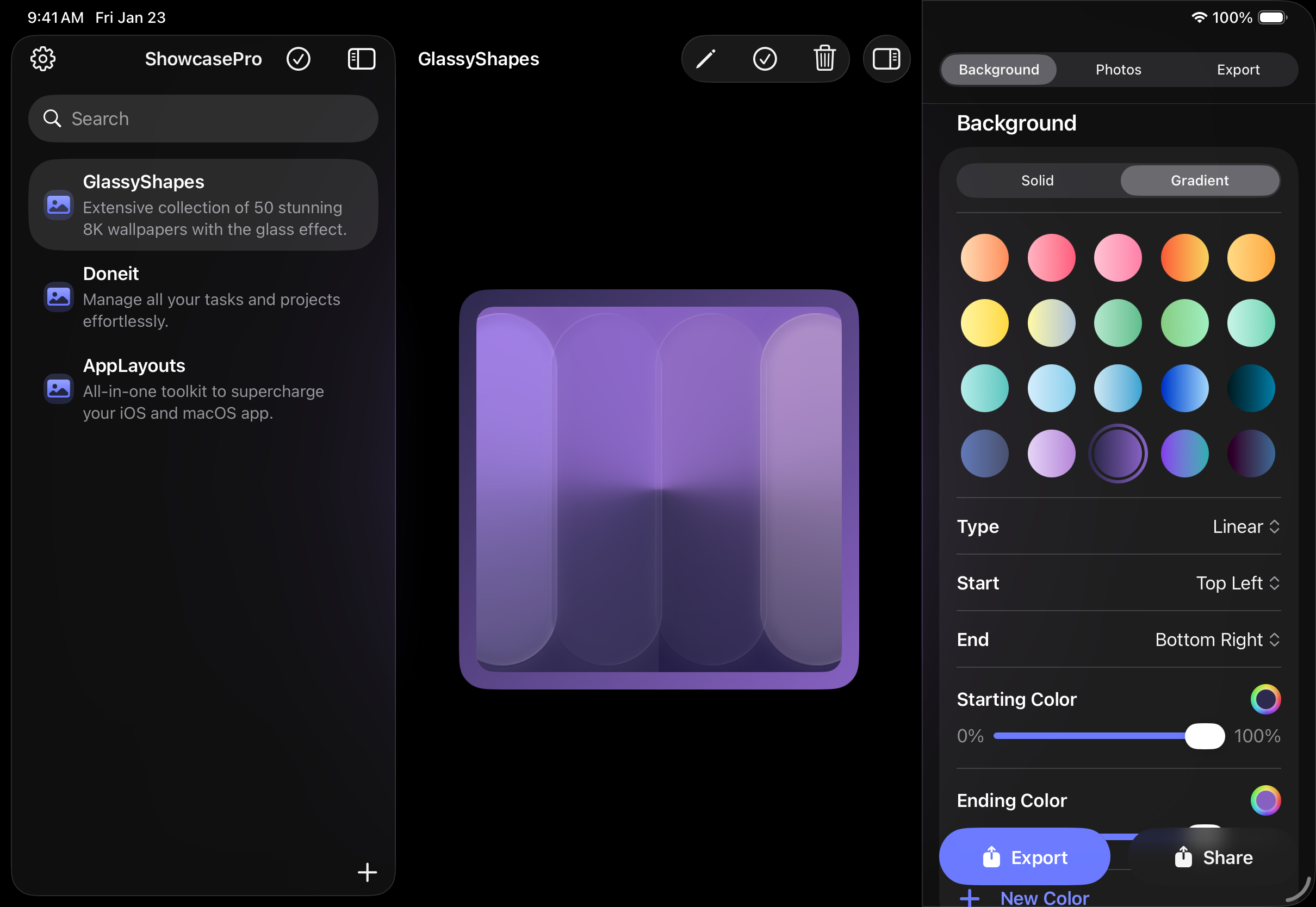Click the Share button
The height and width of the screenshot is (907, 1316).
click(1214, 857)
